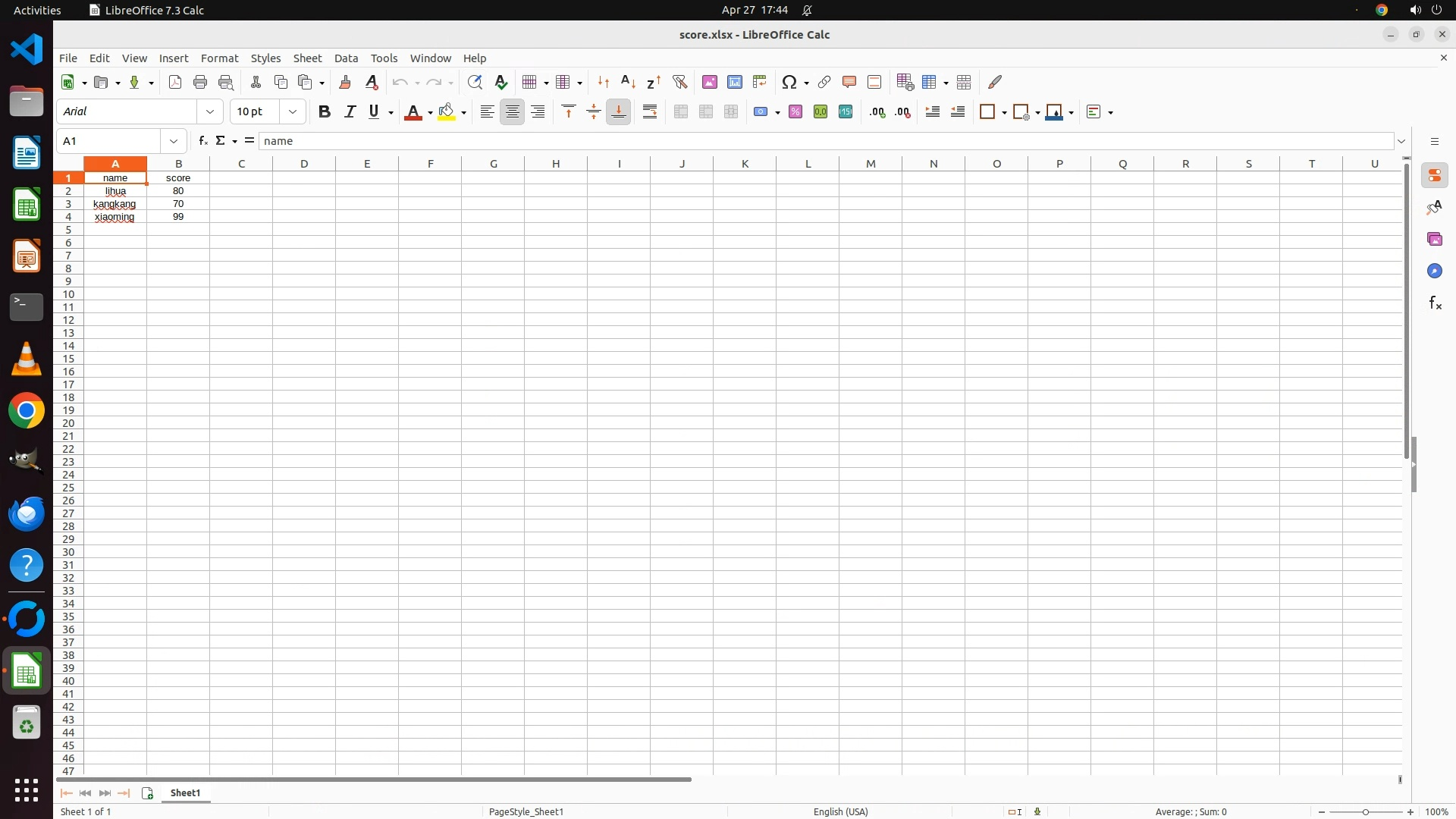Open the Data menu
1456x819 pixels.
coord(346,58)
